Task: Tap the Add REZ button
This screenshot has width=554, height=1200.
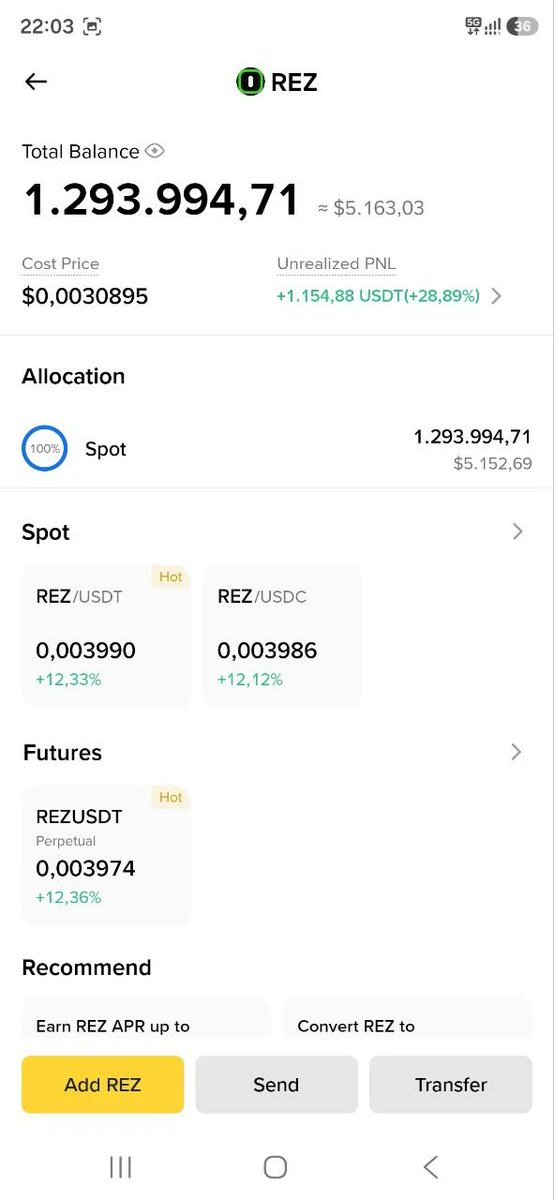Action: coord(103,1085)
